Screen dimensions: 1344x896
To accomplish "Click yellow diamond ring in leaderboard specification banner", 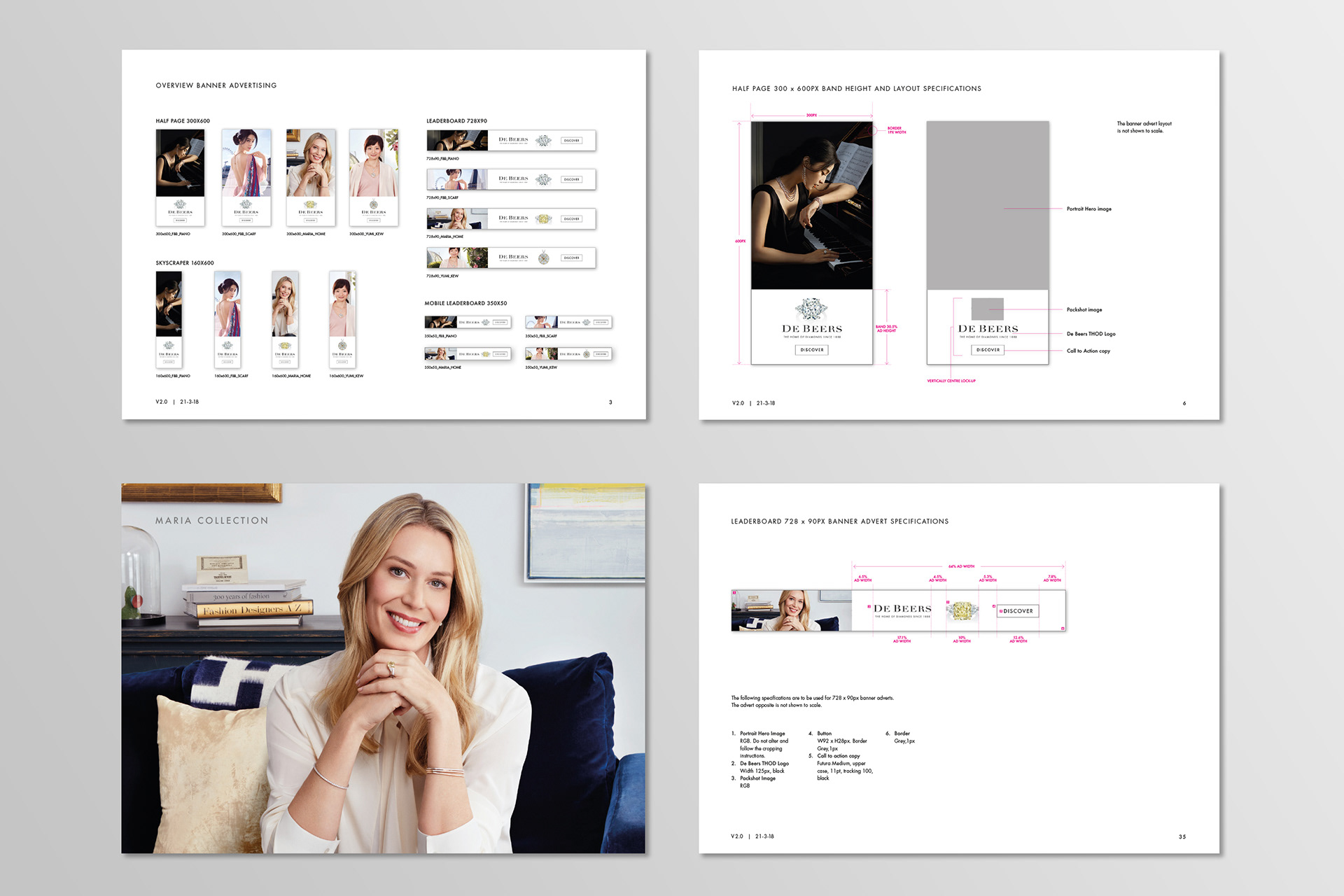I will [961, 611].
